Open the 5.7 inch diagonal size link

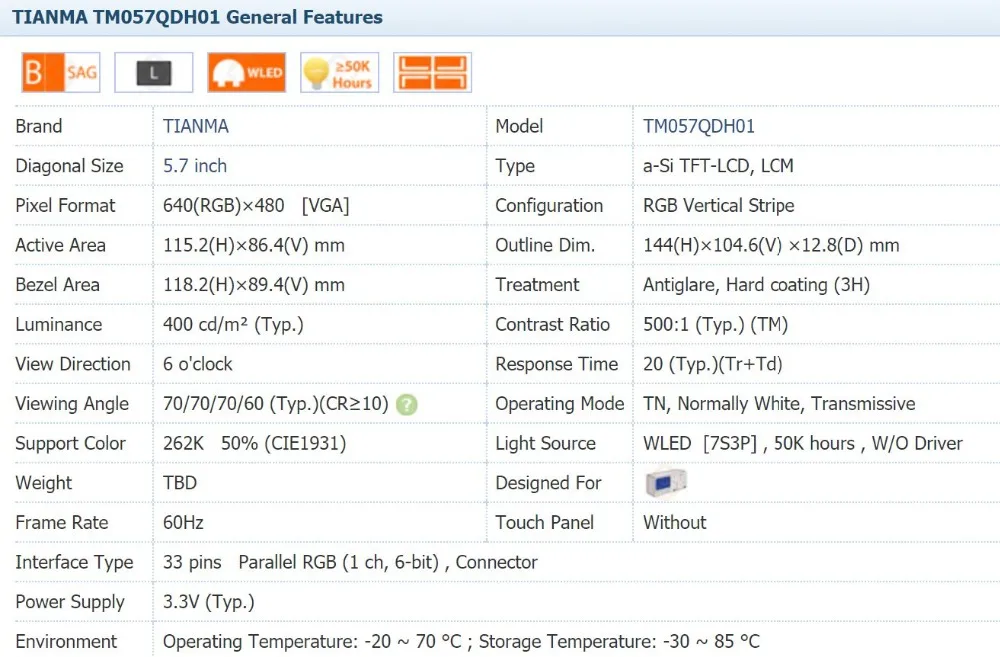tap(195, 166)
